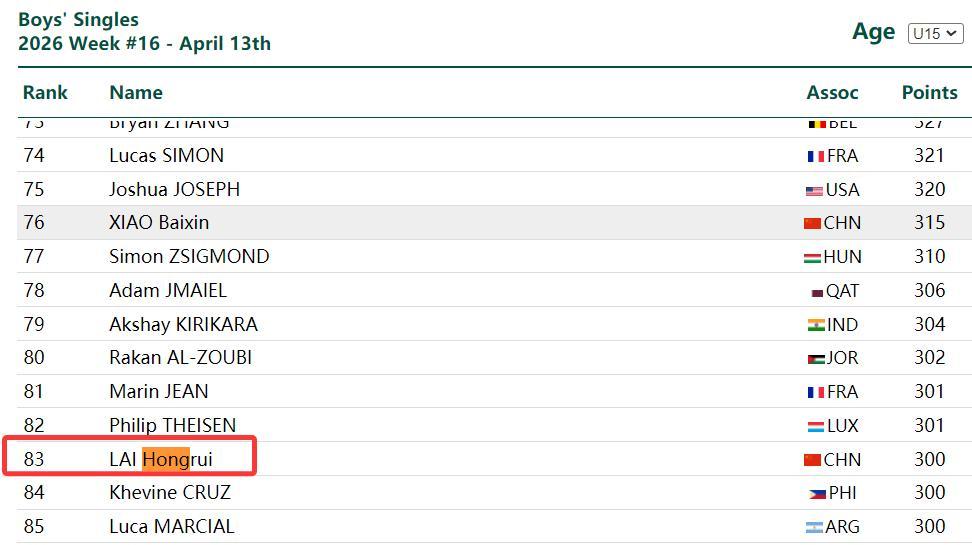Click the Name column header

point(136,93)
